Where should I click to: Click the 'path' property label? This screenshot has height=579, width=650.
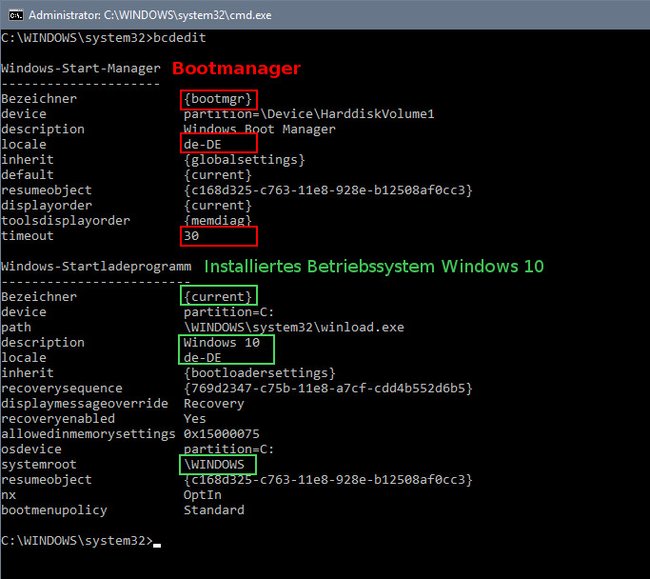(x=16, y=327)
